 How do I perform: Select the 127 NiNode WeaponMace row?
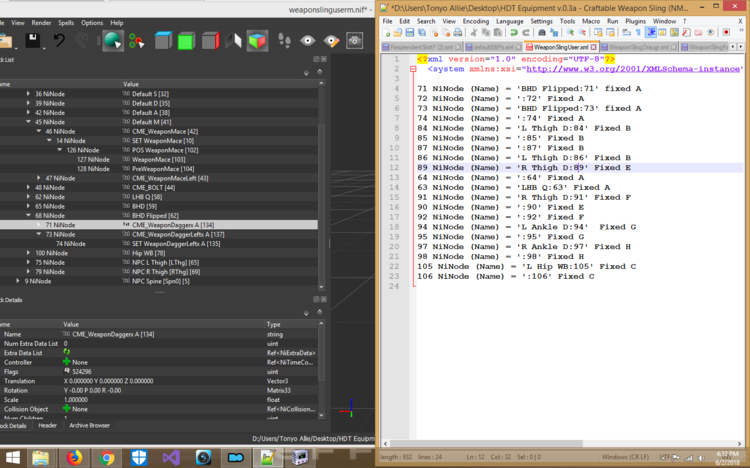pos(159,159)
